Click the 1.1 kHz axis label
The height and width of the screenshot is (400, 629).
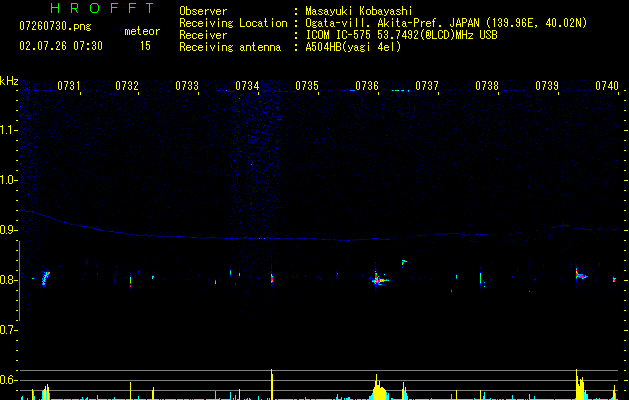click(x=7, y=130)
